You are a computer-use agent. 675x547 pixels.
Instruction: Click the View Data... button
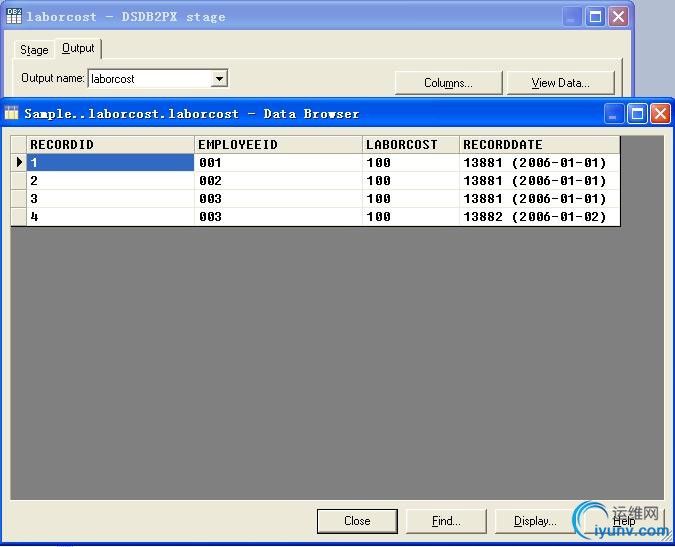click(560, 83)
